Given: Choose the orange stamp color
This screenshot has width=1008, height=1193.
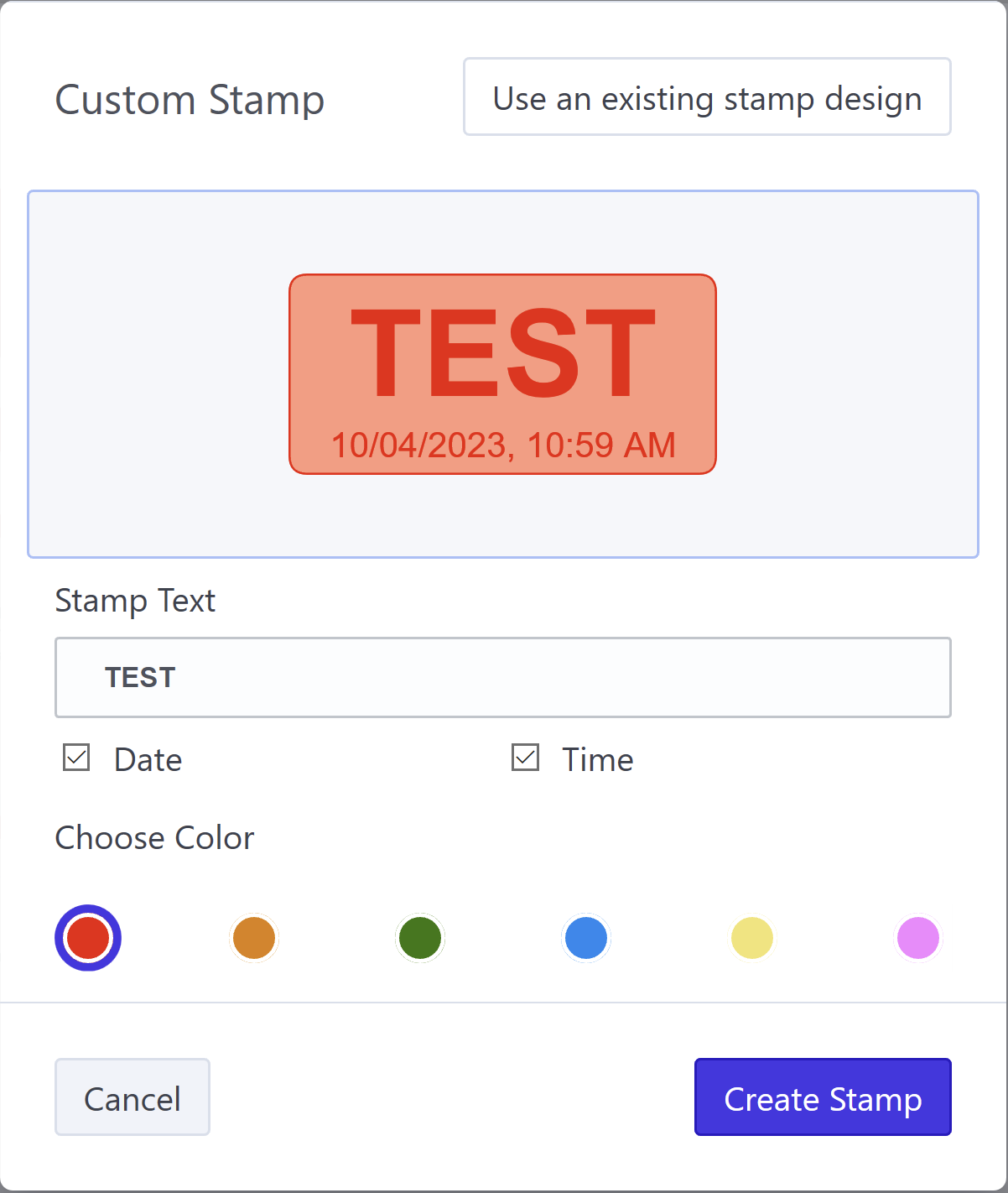Looking at the screenshot, I should click(254, 938).
